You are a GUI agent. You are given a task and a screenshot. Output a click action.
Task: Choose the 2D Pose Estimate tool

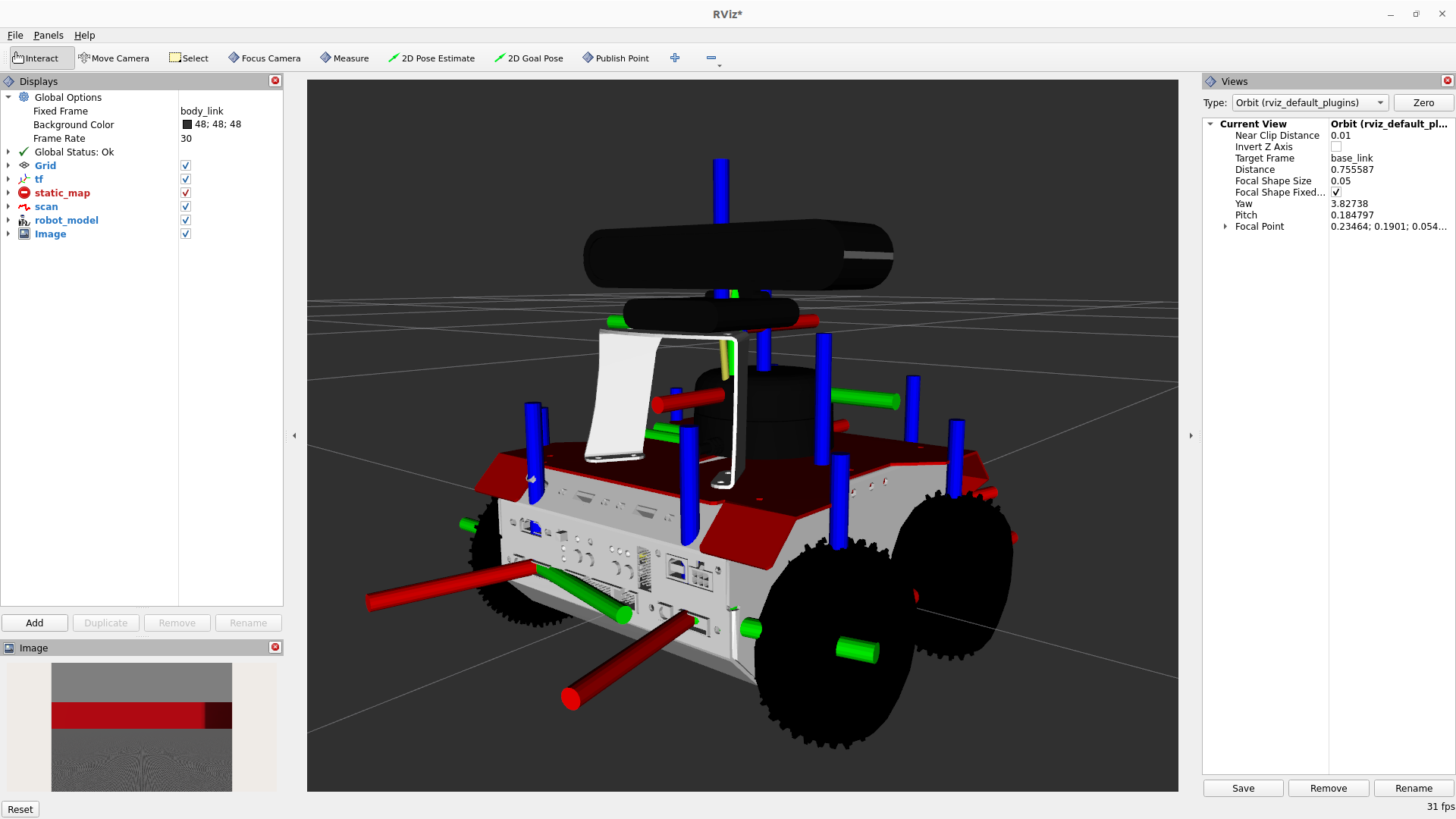(431, 58)
